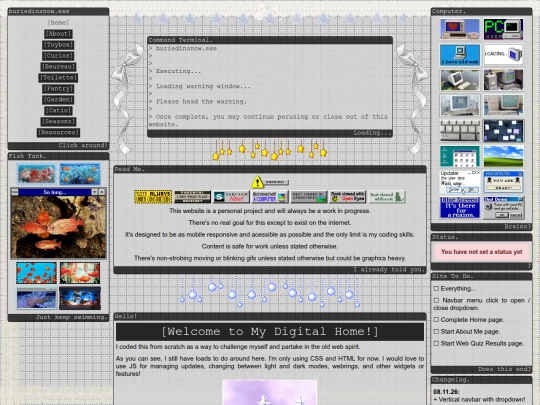Viewport: 540px width, 405px height.
Task: Click 'Best viewed with open eyes' badge
Action: tap(347, 197)
